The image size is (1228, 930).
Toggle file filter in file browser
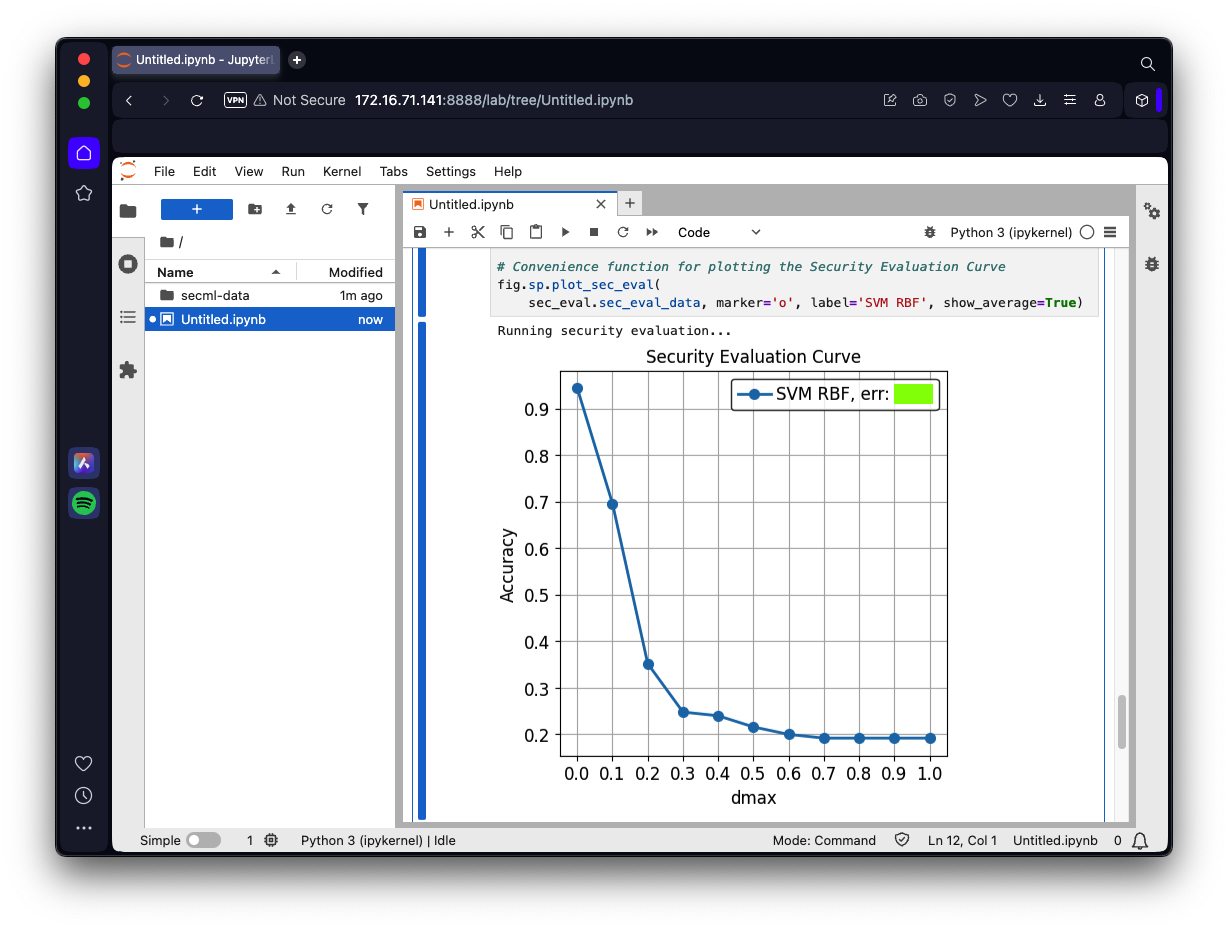363,209
